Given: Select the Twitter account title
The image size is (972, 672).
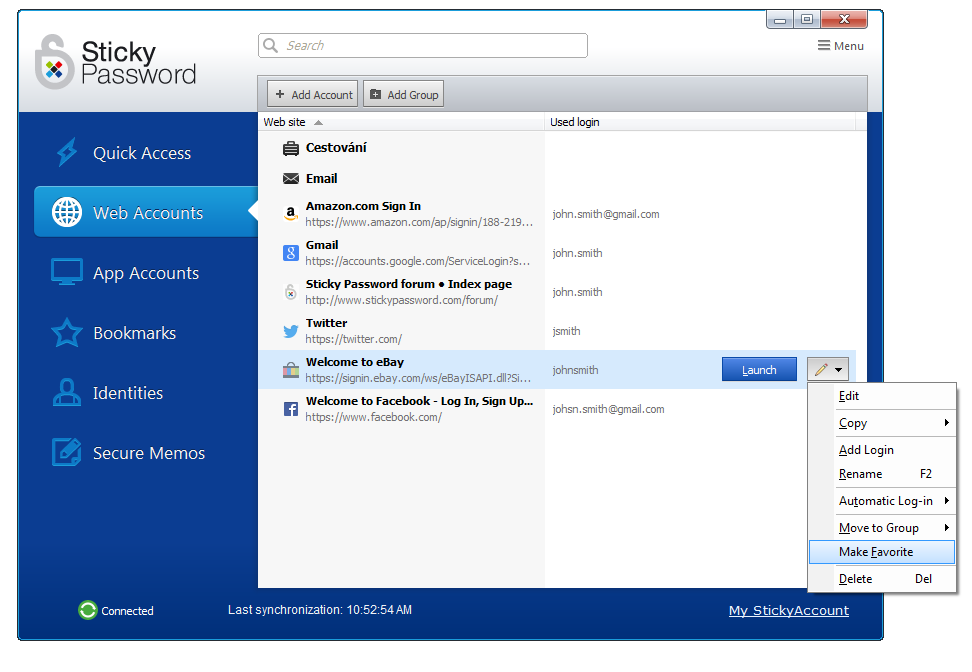Looking at the screenshot, I should [x=326, y=323].
